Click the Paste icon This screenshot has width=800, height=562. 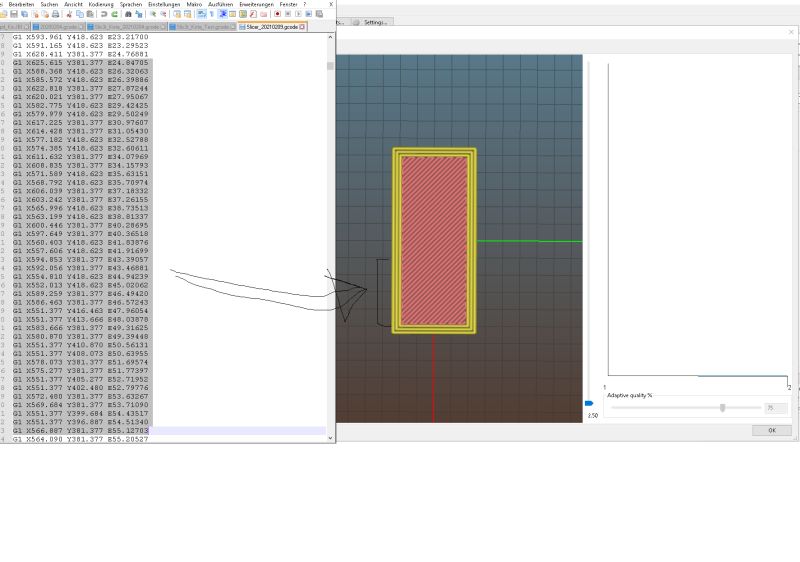[x=90, y=14]
